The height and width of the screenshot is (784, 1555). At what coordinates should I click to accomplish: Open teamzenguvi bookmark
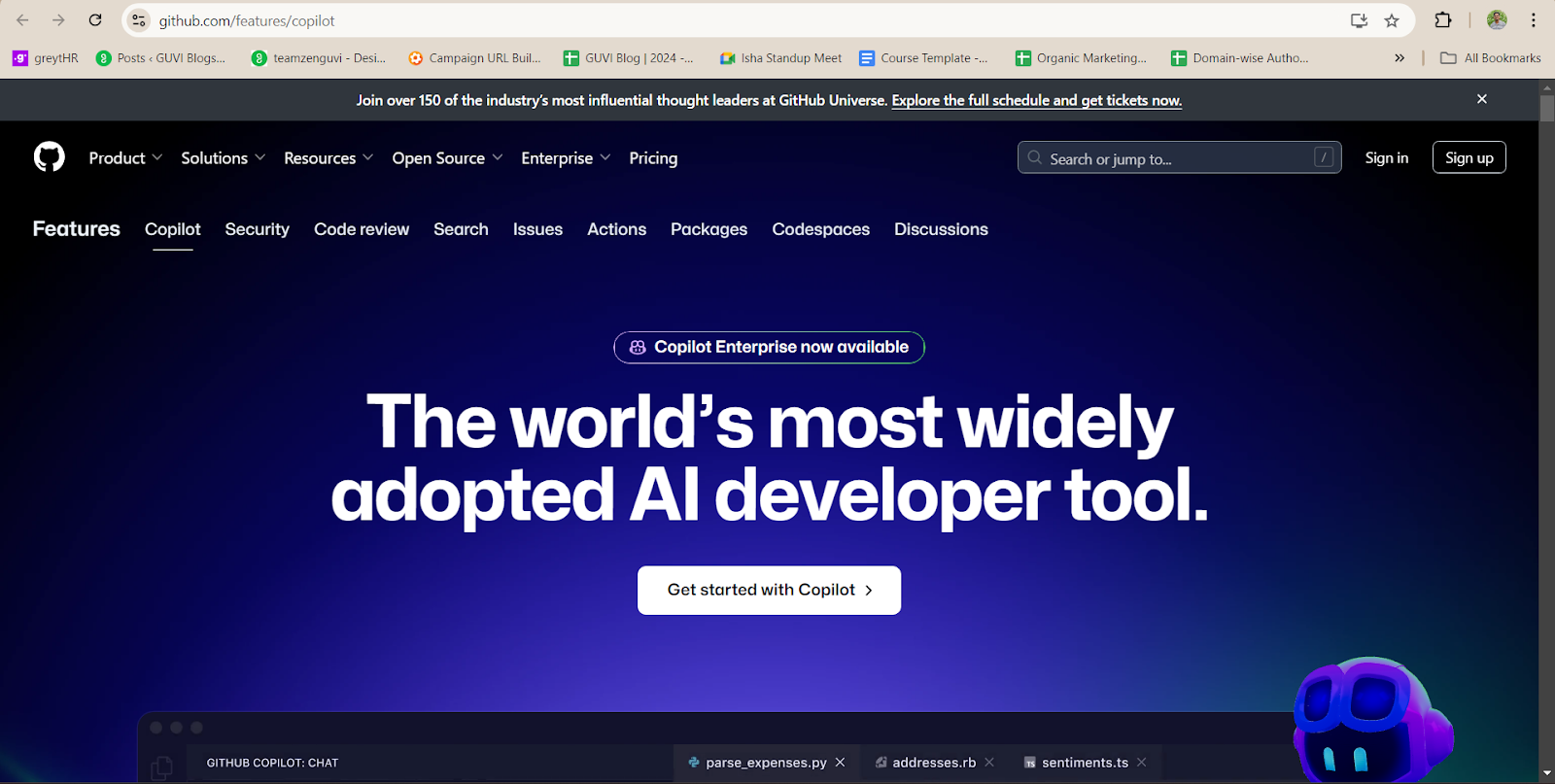pyautogui.click(x=319, y=58)
